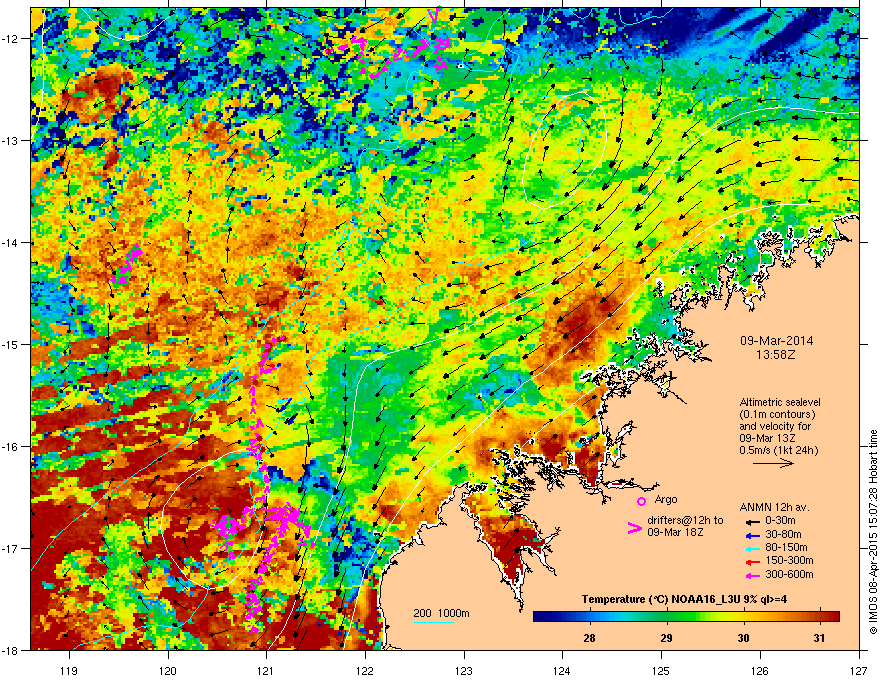Click latitude axis label -17
The image size is (880, 680).
[x=11, y=548]
